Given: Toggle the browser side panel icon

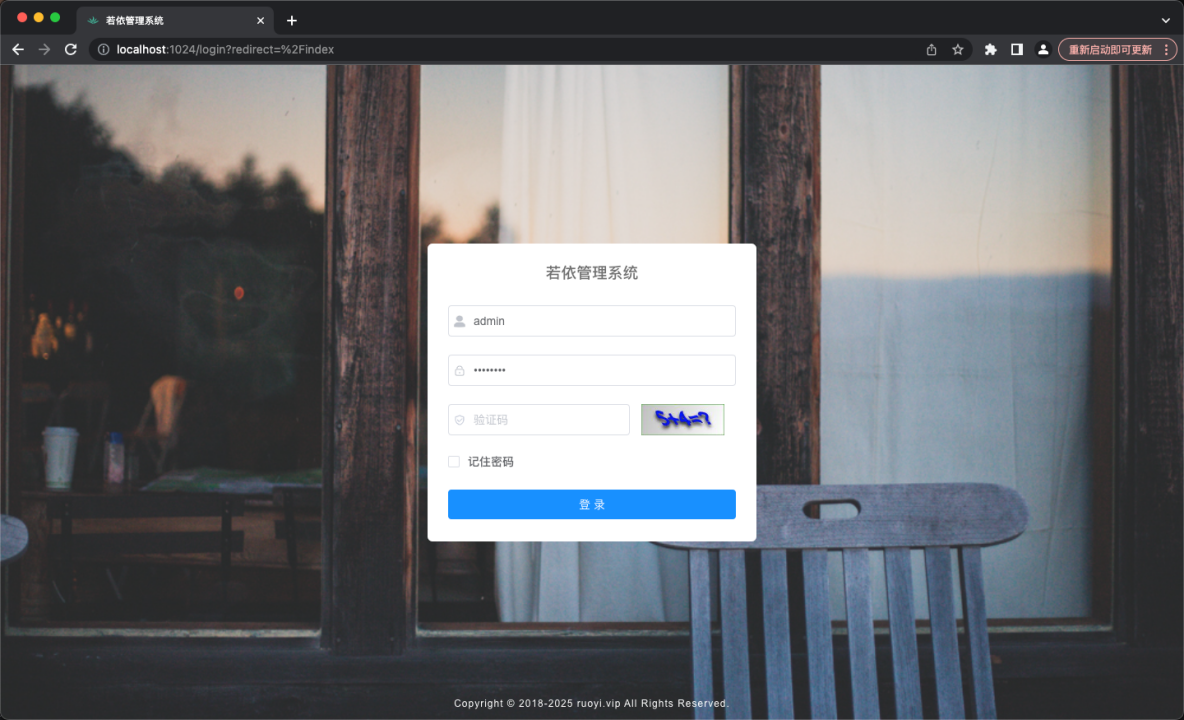Looking at the screenshot, I should pyautogui.click(x=1017, y=49).
